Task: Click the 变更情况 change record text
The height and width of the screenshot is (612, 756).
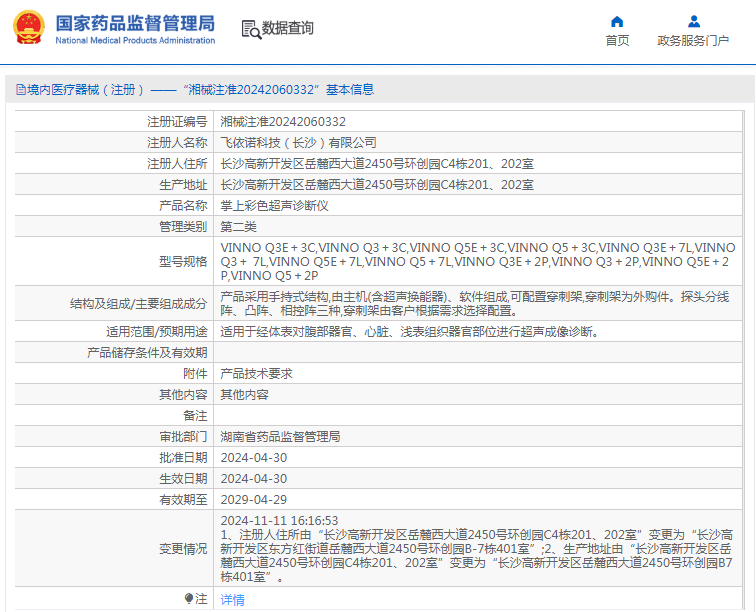Action: point(477,548)
